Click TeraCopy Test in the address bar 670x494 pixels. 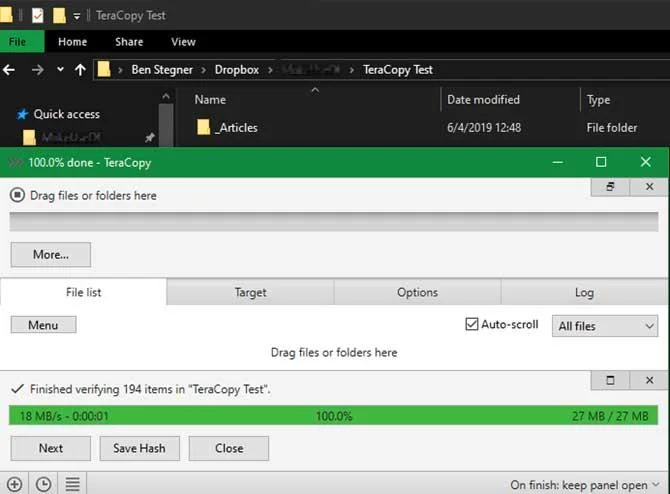click(398, 70)
